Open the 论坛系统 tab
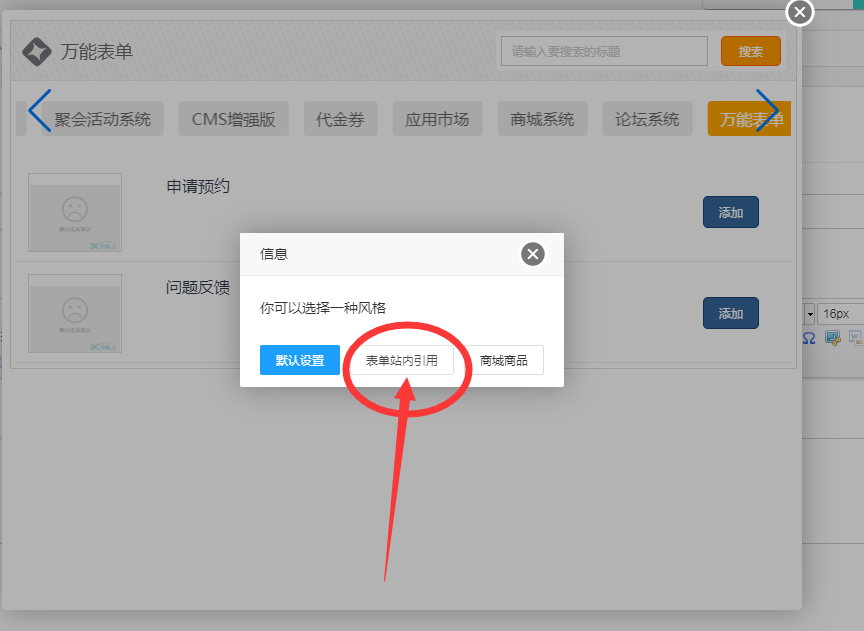 click(x=647, y=118)
